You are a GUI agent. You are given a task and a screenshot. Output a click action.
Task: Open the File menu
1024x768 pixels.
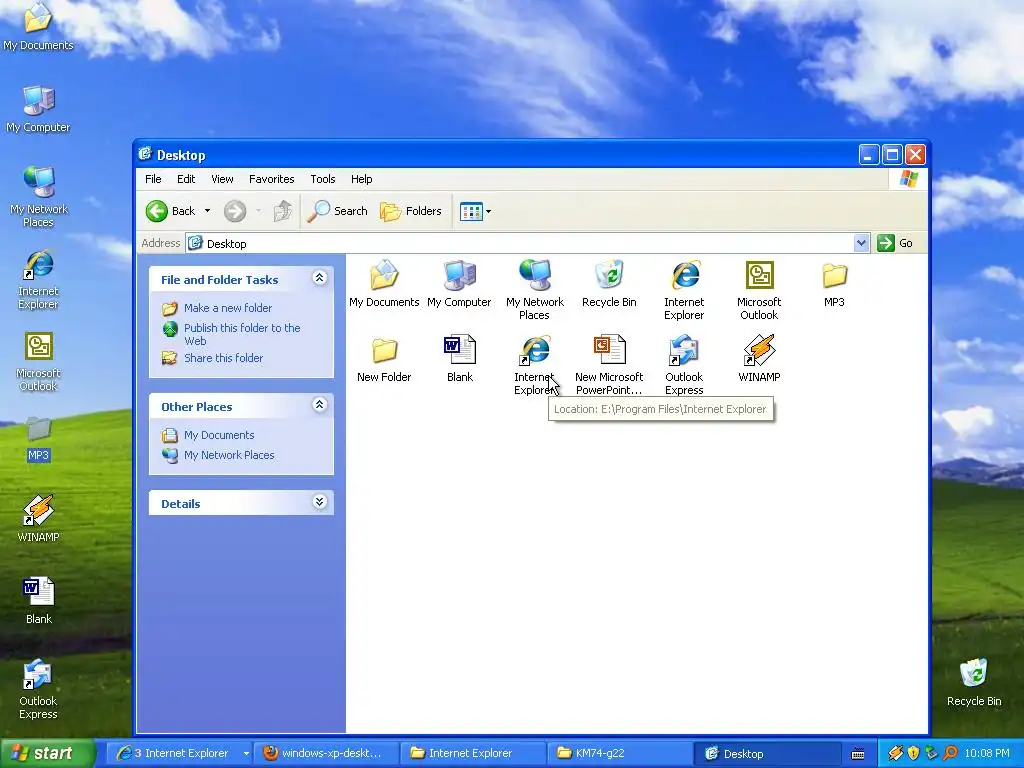point(153,179)
